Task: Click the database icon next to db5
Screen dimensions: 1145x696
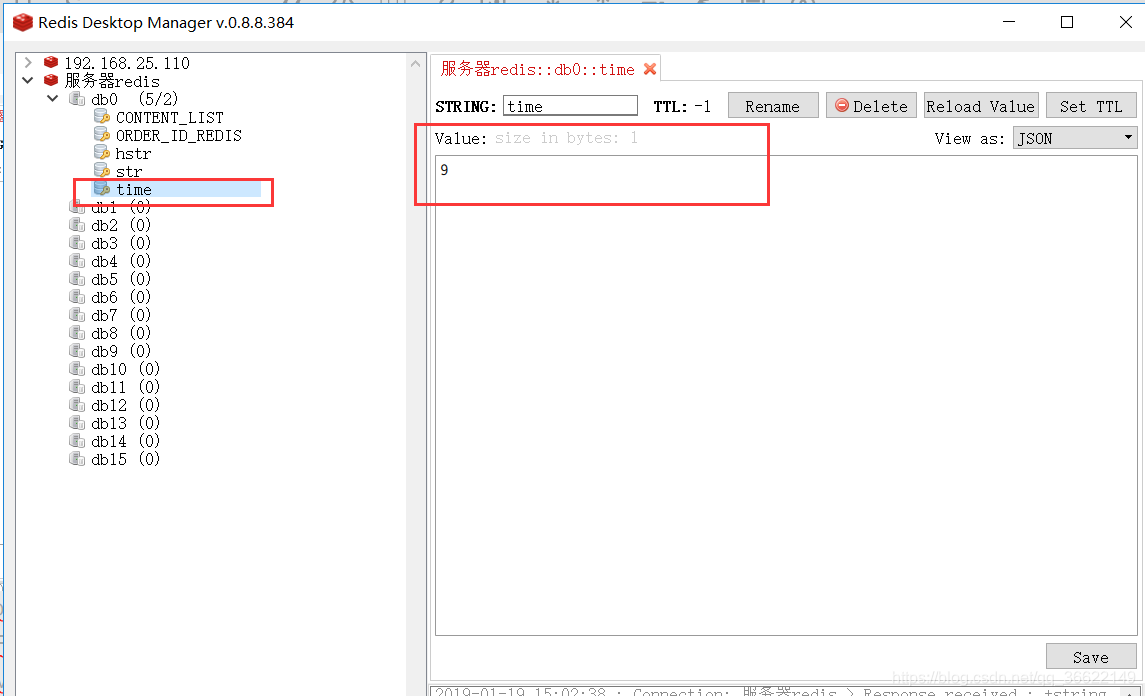Action: pyautogui.click(x=77, y=279)
